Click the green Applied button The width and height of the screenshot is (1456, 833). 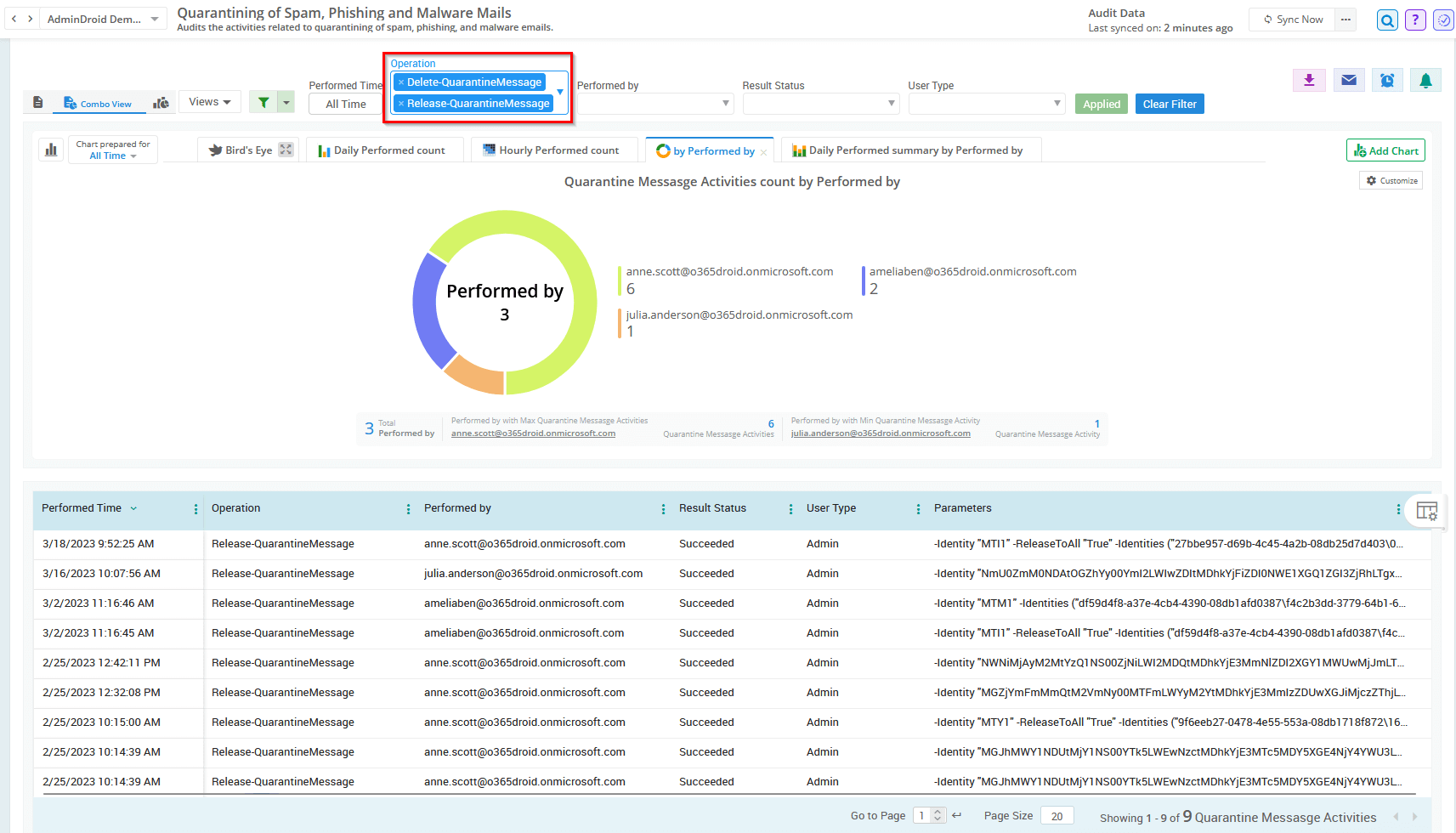(x=1102, y=104)
